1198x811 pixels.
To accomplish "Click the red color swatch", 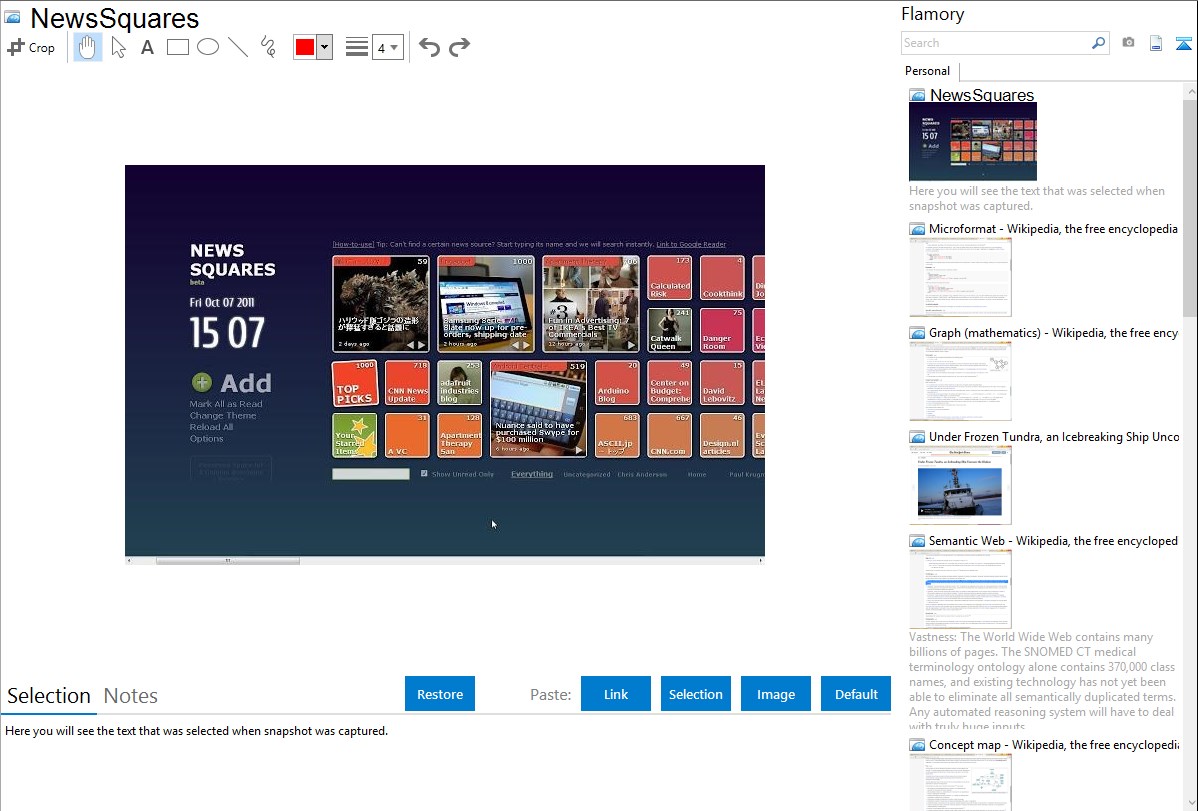I will coord(305,47).
